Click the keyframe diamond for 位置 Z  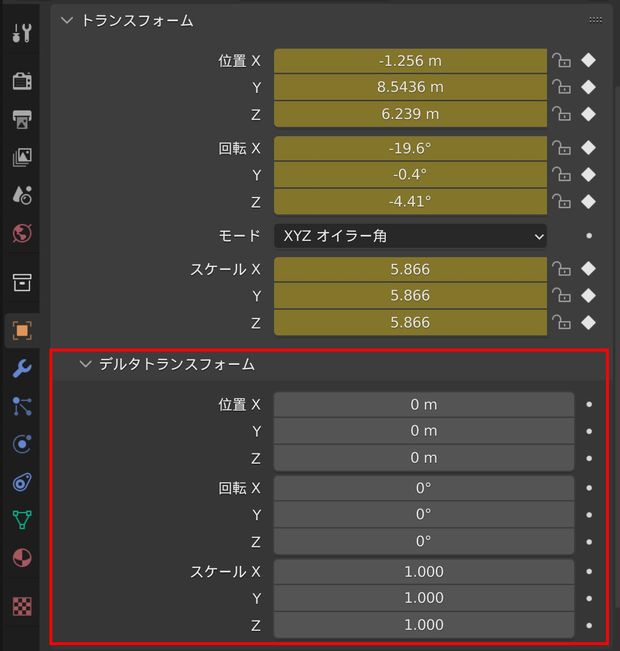[x=588, y=114]
